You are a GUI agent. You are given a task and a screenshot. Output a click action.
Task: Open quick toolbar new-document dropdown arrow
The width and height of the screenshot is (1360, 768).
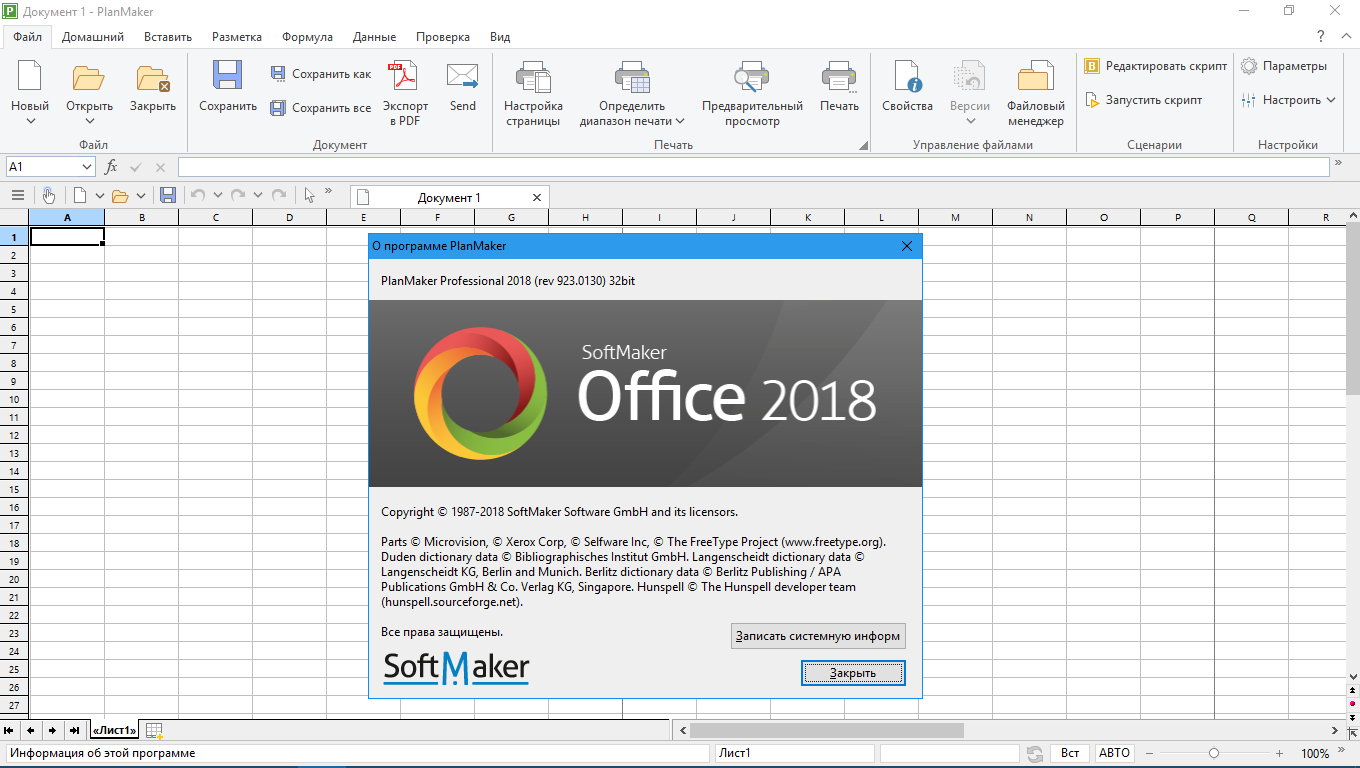pyautogui.click(x=100, y=196)
